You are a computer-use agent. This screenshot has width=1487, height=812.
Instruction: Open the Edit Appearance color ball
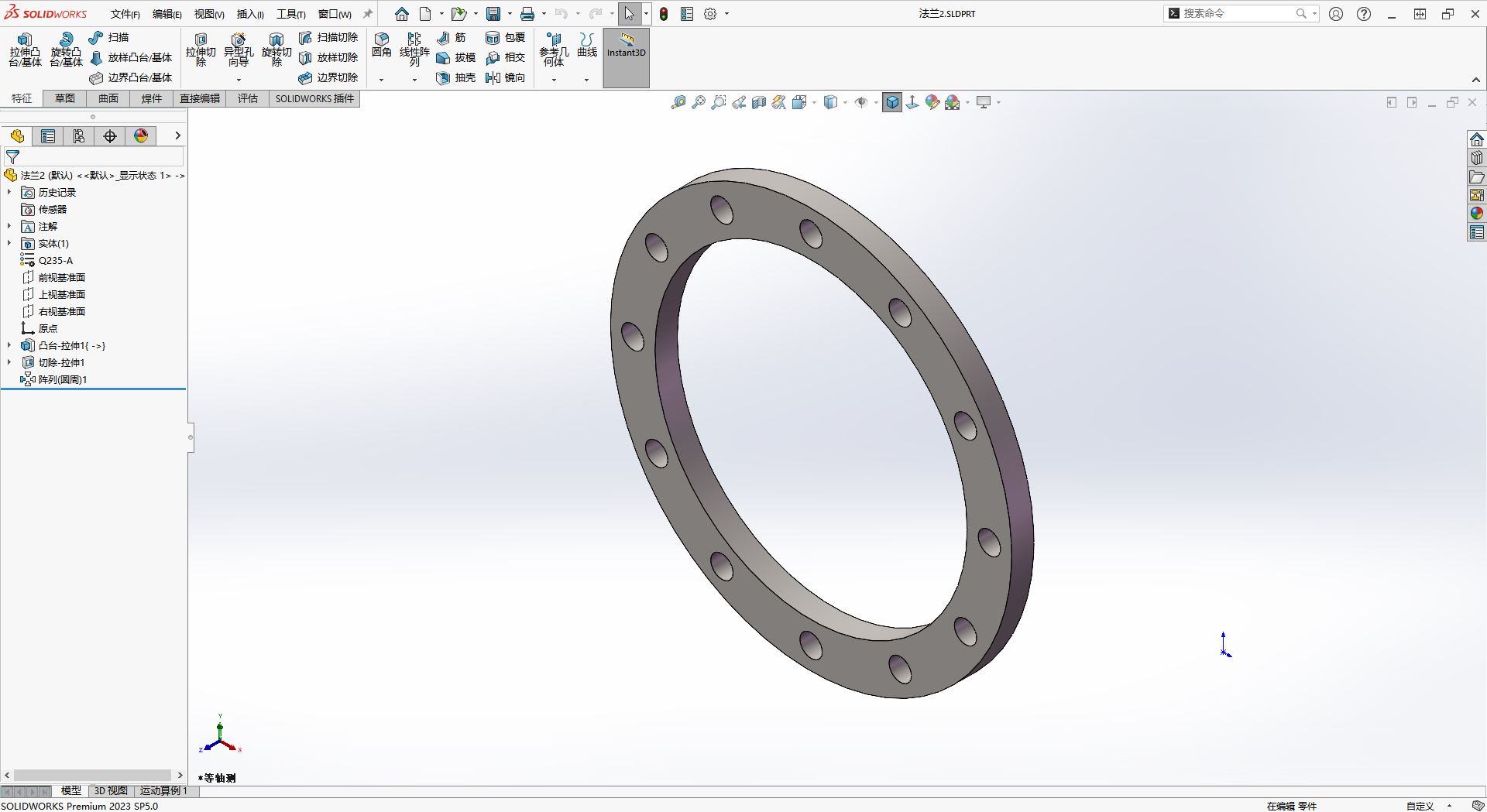point(932,102)
